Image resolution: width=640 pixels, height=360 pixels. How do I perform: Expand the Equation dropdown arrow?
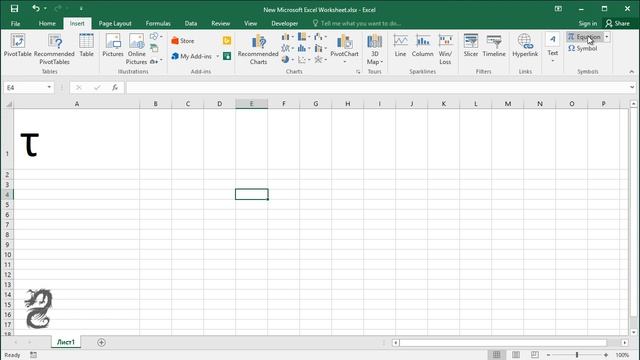607,37
